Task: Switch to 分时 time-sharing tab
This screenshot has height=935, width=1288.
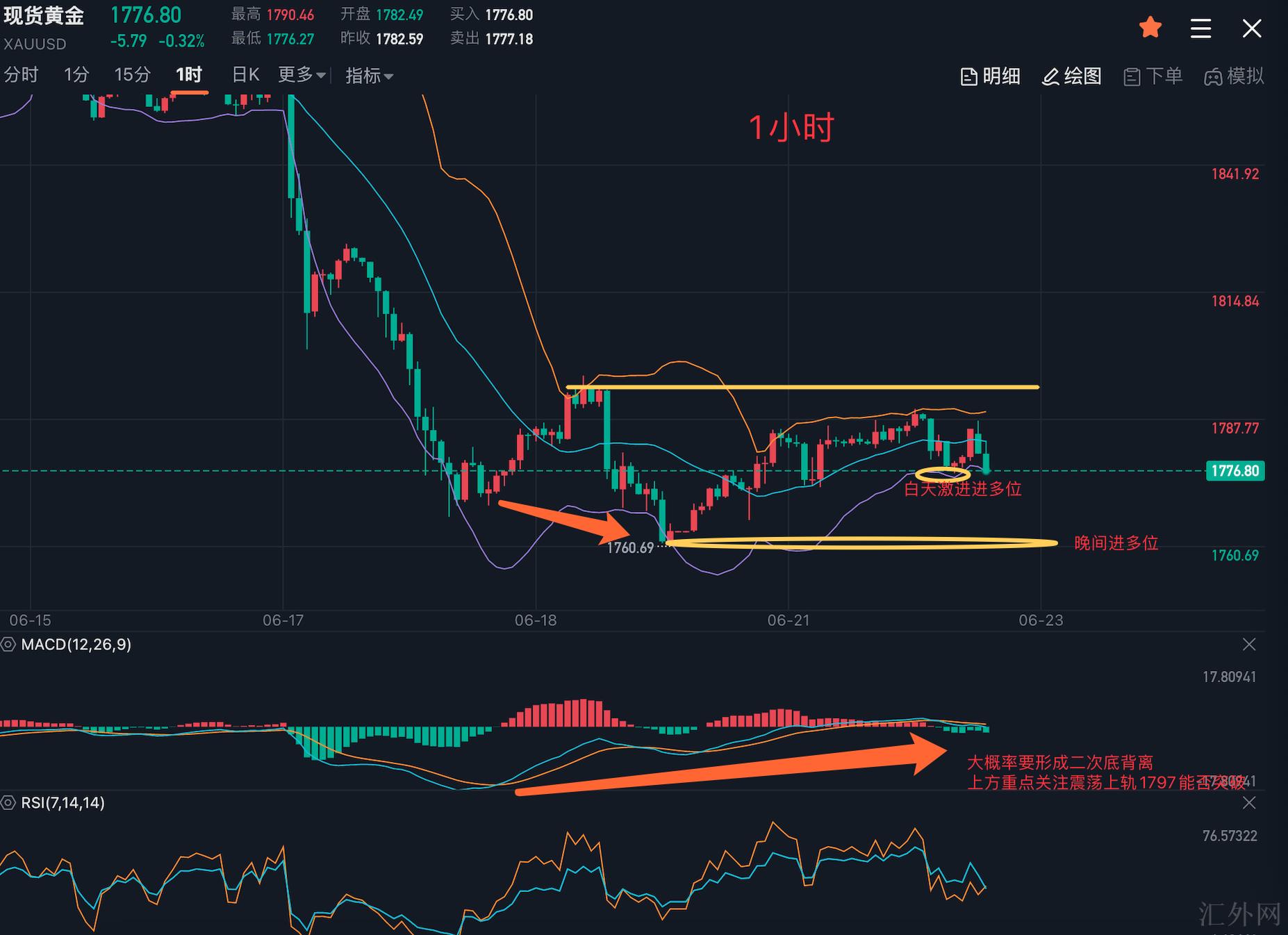Action: click(21, 75)
